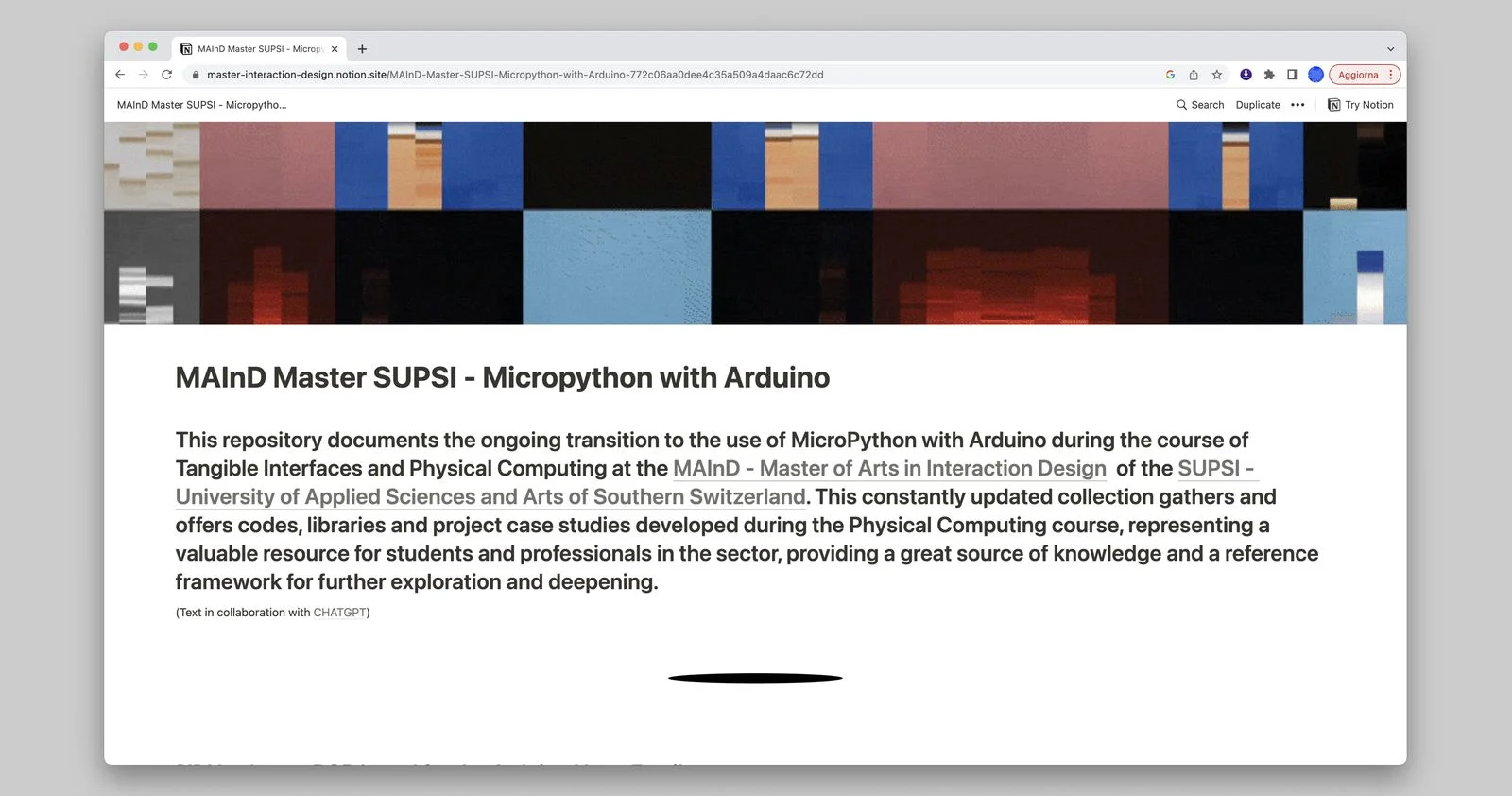1512x796 pixels.
Task: Open the blue profile avatar
Action: (1315, 75)
